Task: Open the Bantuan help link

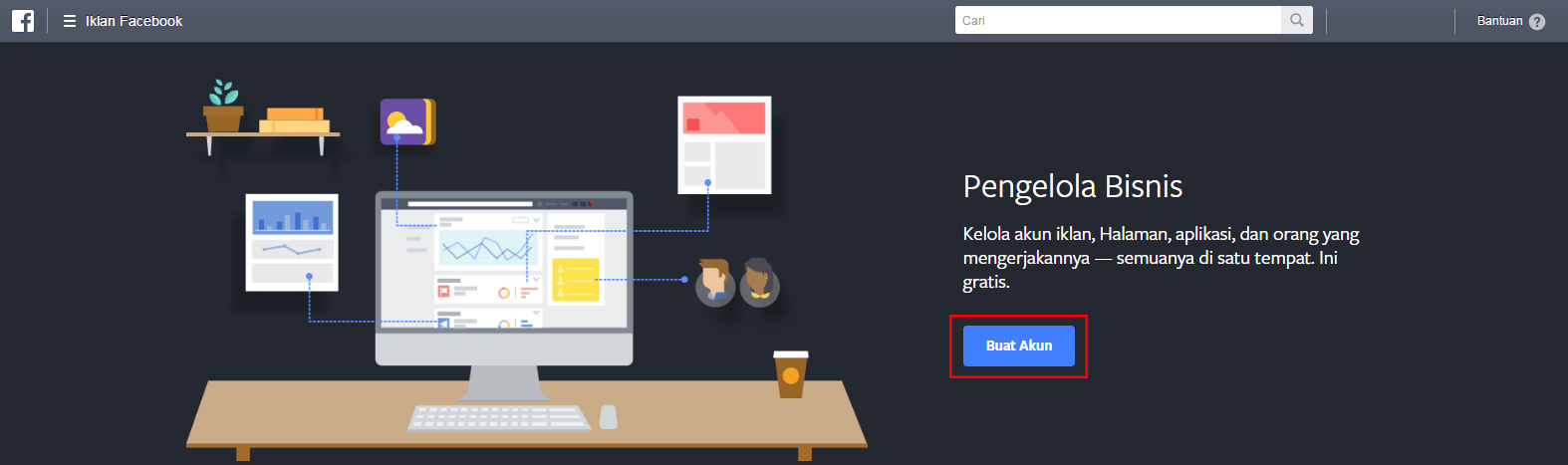Action: pos(1499,21)
